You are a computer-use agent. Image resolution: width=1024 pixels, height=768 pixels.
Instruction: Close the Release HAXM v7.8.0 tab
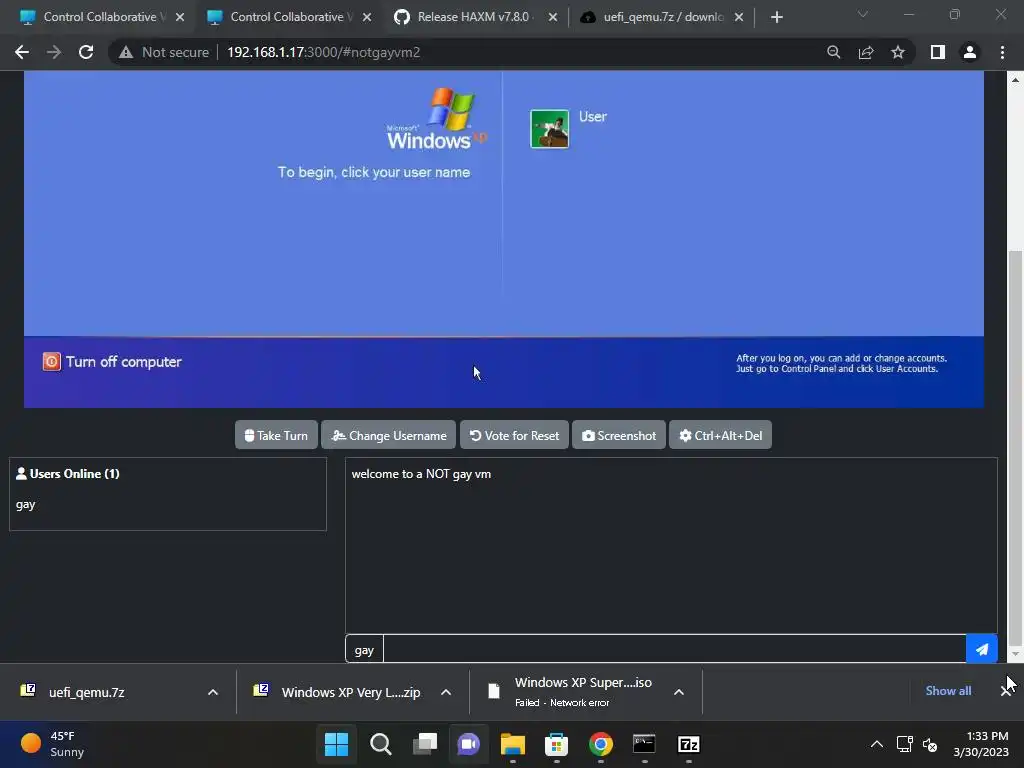552,17
